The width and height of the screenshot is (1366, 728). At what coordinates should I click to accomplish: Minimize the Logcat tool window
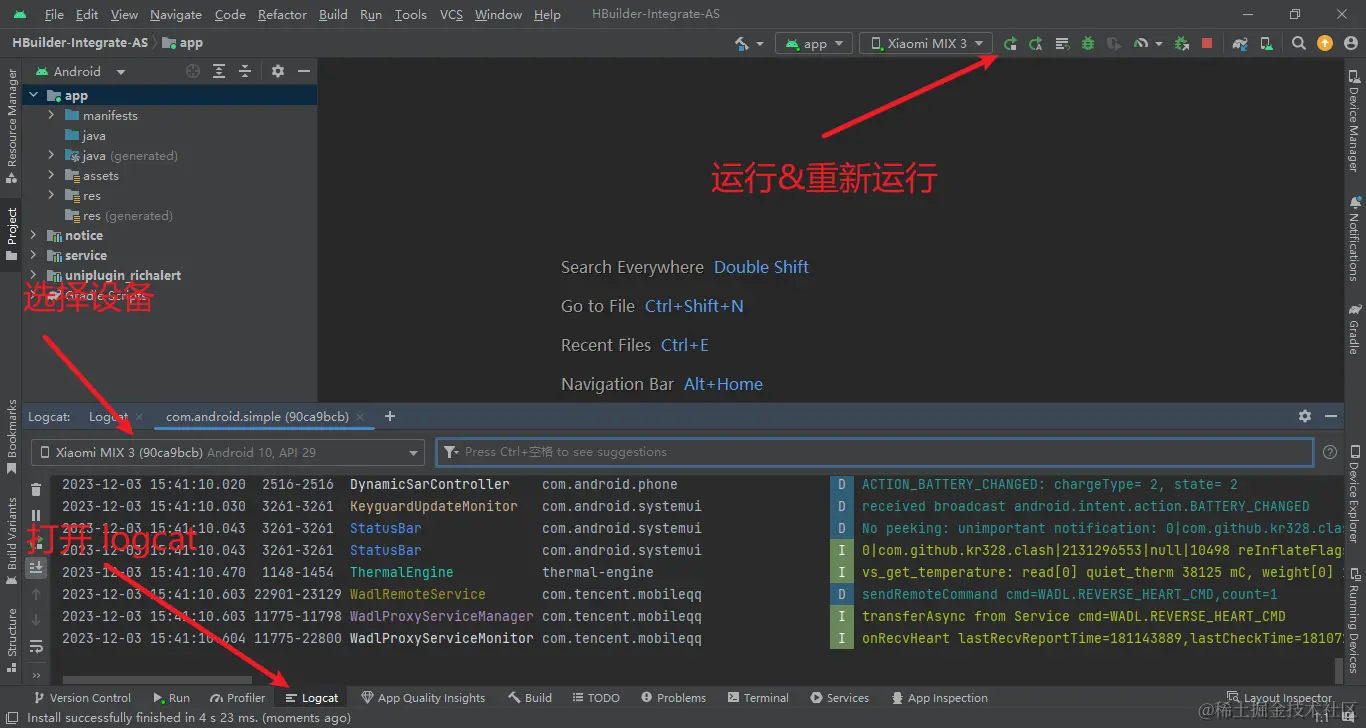(1331, 416)
